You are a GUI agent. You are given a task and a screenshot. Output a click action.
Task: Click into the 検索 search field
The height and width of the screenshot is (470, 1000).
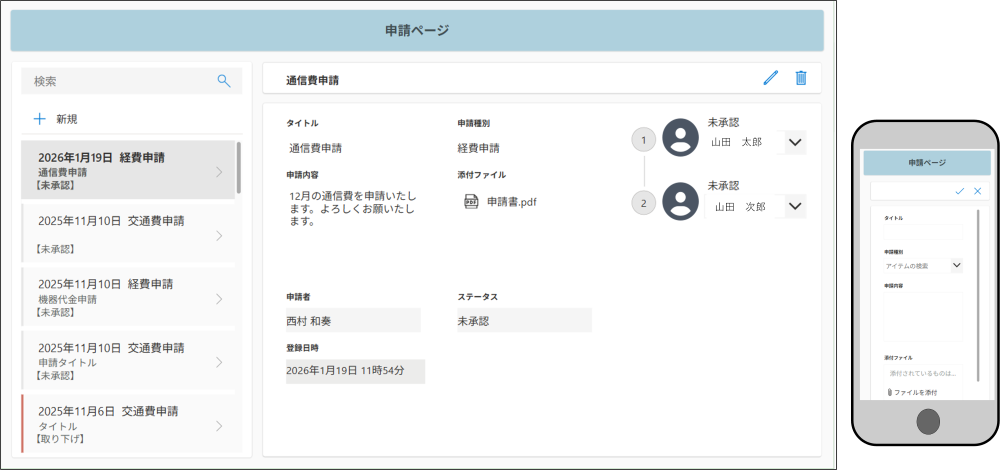point(120,81)
